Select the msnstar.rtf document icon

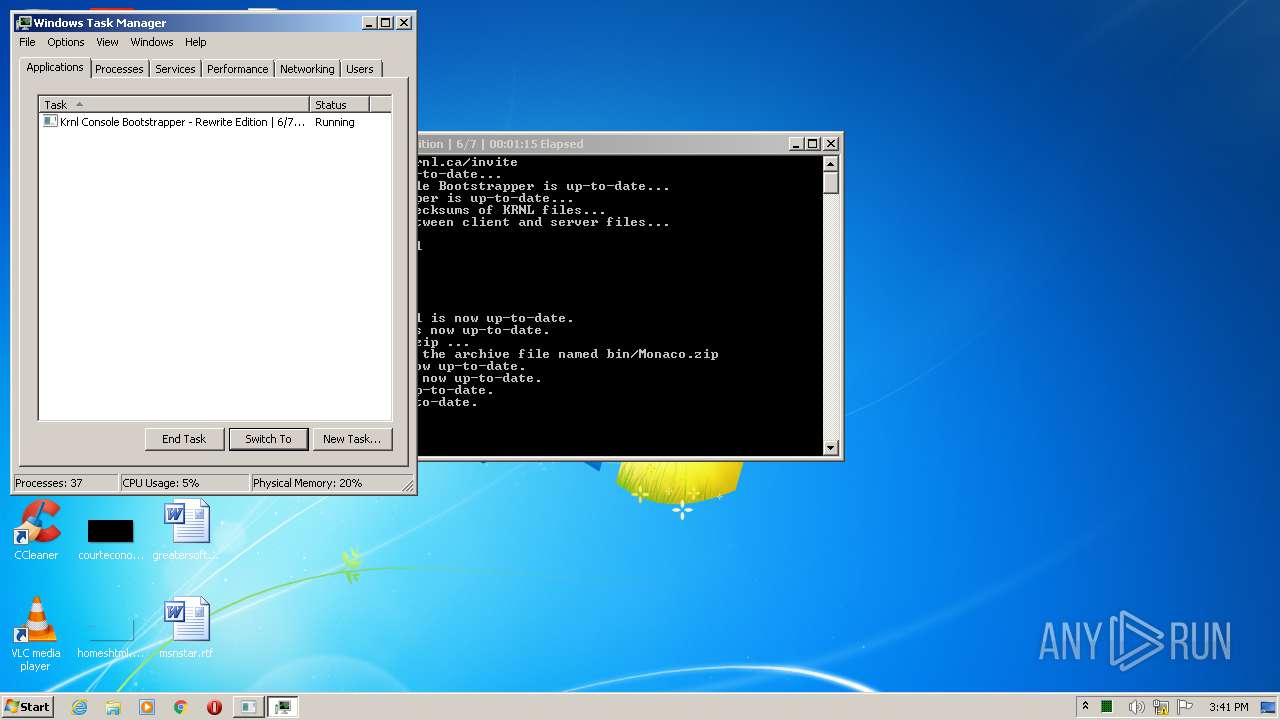[x=186, y=629]
